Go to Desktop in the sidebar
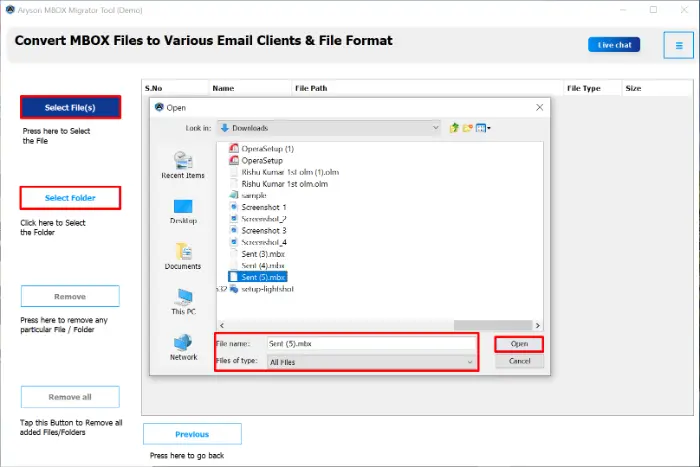This screenshot has height=467, width=700. [183, 212]
